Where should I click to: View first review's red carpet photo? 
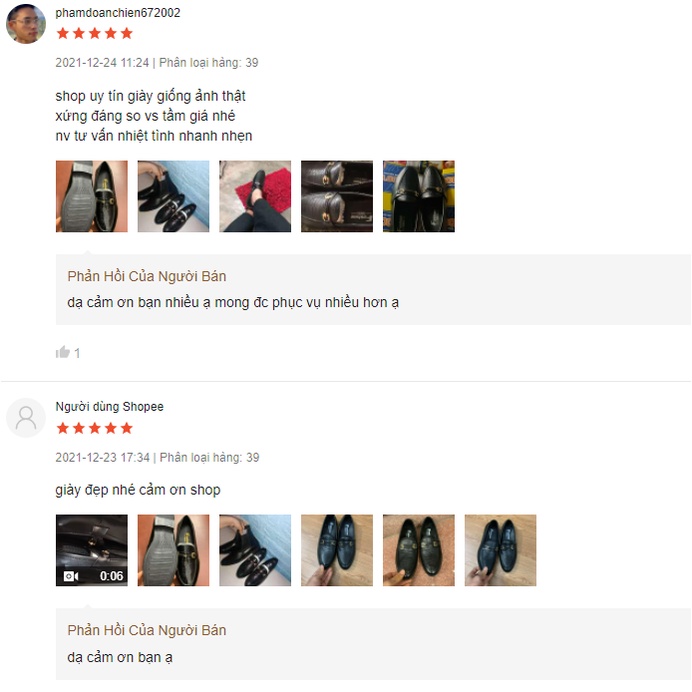tap(255, 196)
